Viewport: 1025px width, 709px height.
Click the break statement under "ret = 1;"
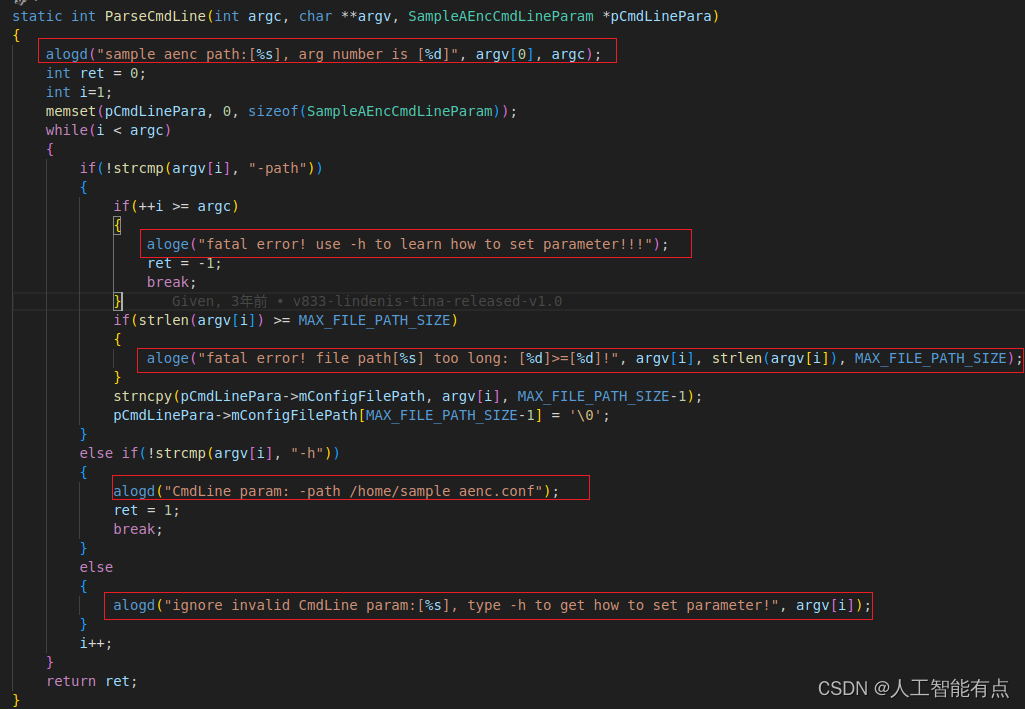click(137, 529)
